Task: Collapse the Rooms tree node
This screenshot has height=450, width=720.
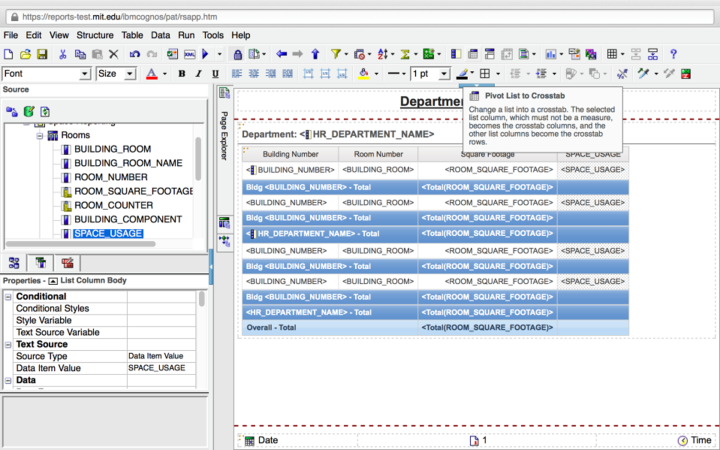Action: pyautogui.click(x=41, y=135)
